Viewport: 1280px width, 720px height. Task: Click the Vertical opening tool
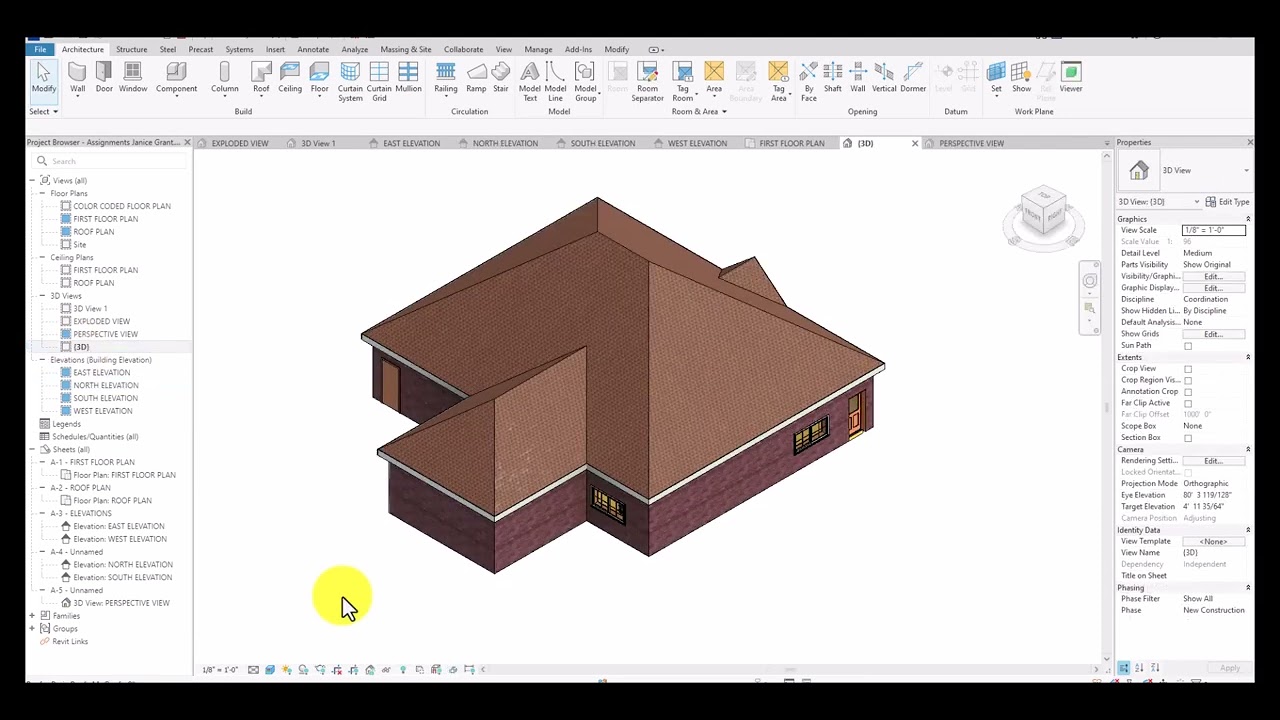pos(884,78)
